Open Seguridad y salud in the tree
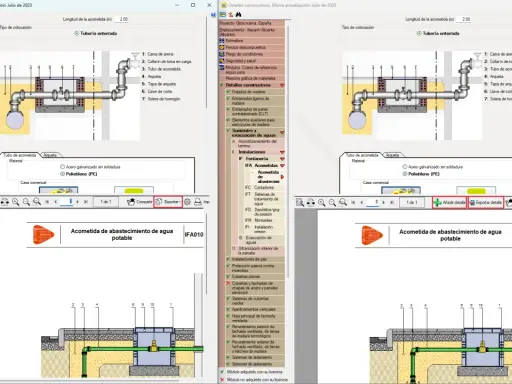512x384 pixels. (x=252, y=61)
